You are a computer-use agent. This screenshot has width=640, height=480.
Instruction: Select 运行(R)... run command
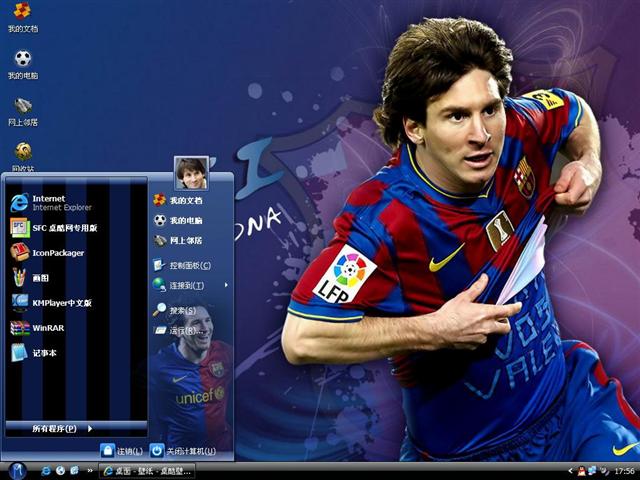pos(178,330)
